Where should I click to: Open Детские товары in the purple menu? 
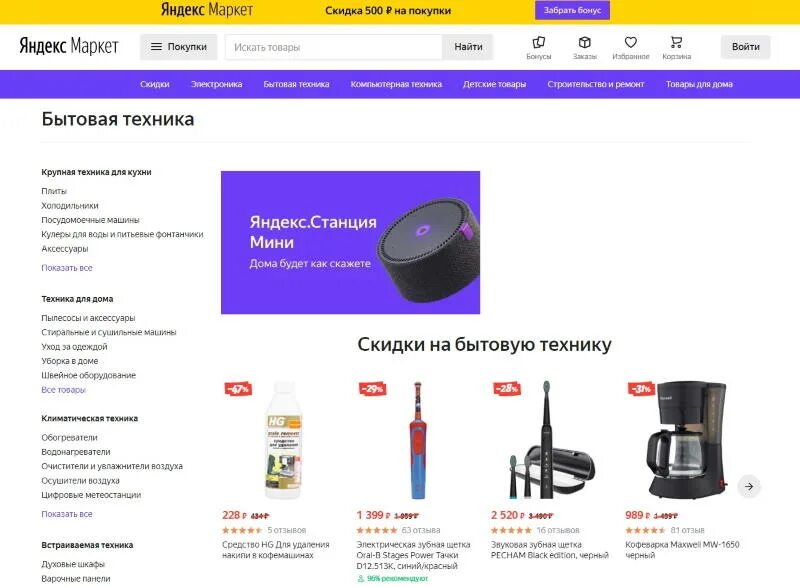click(494, 84)
